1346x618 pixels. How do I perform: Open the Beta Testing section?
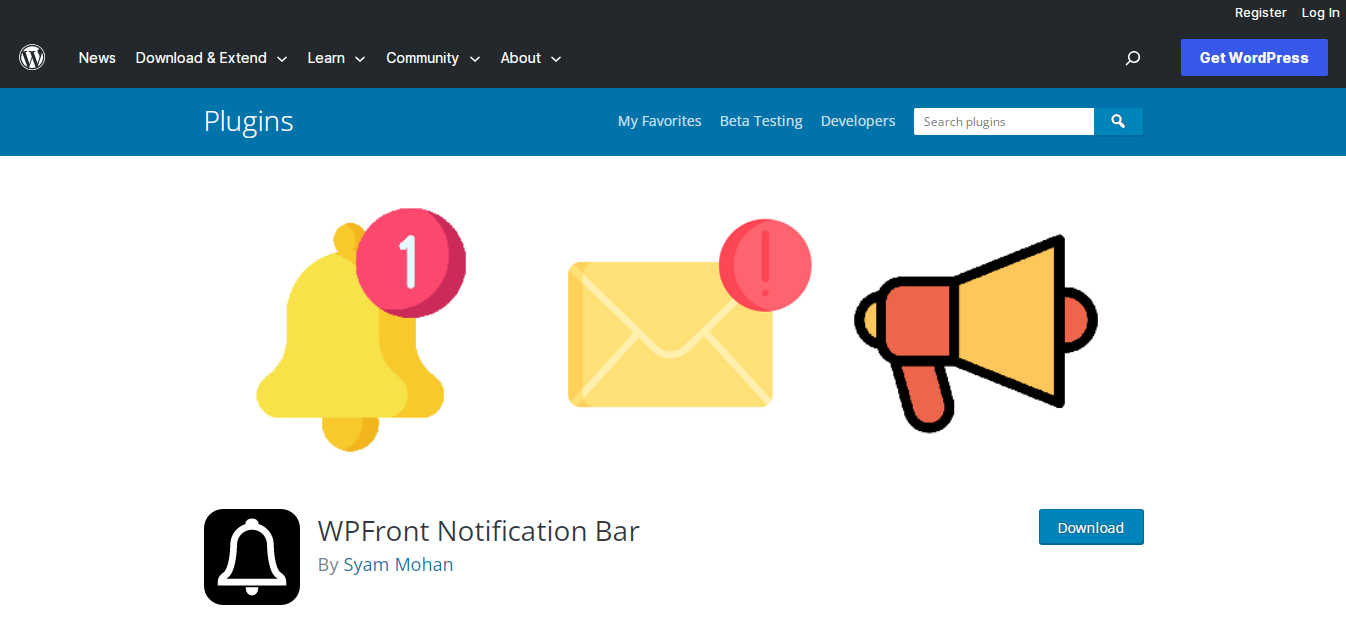pos(760,121)
